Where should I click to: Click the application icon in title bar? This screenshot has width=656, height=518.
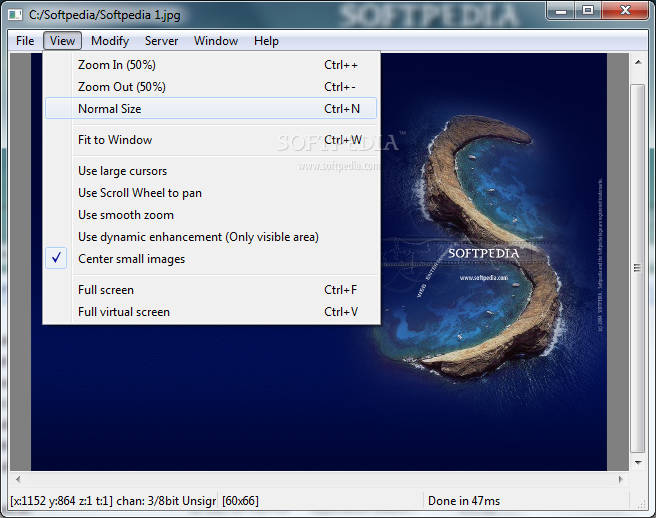click(15, 15)
